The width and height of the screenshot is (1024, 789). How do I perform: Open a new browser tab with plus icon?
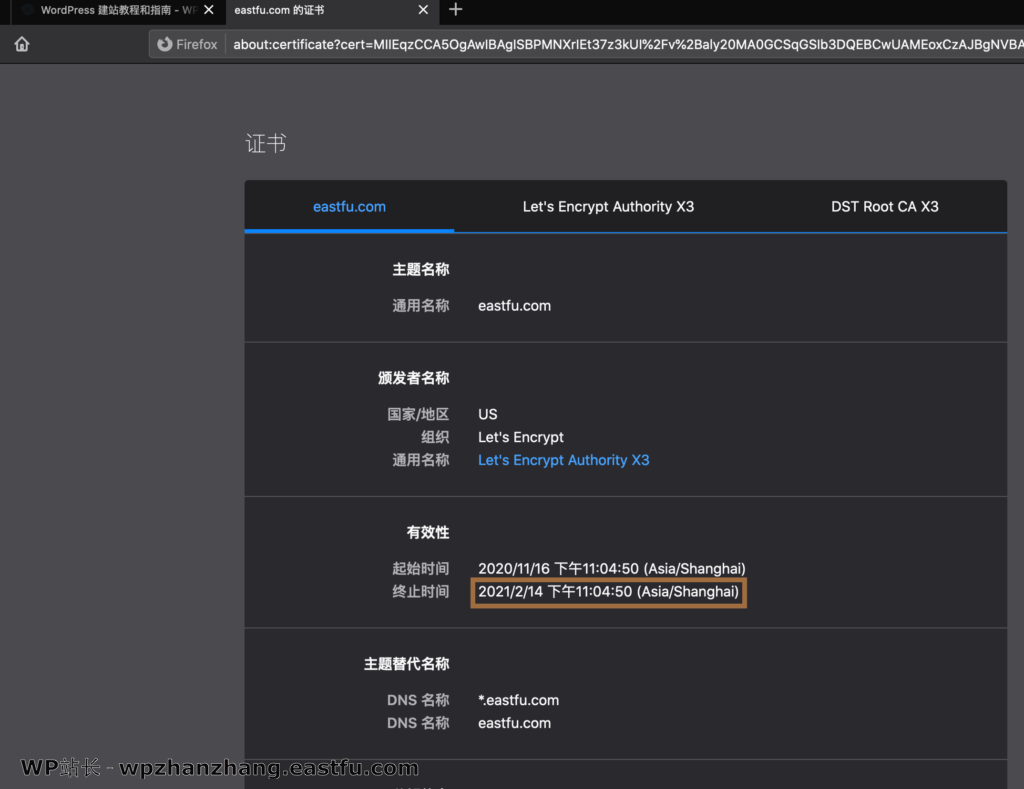click(x=456, y=10)
